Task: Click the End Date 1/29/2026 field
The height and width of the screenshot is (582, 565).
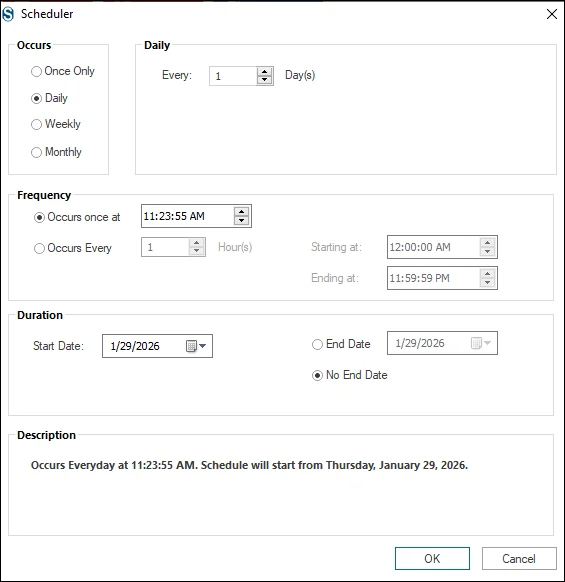Action: (442, 343)
